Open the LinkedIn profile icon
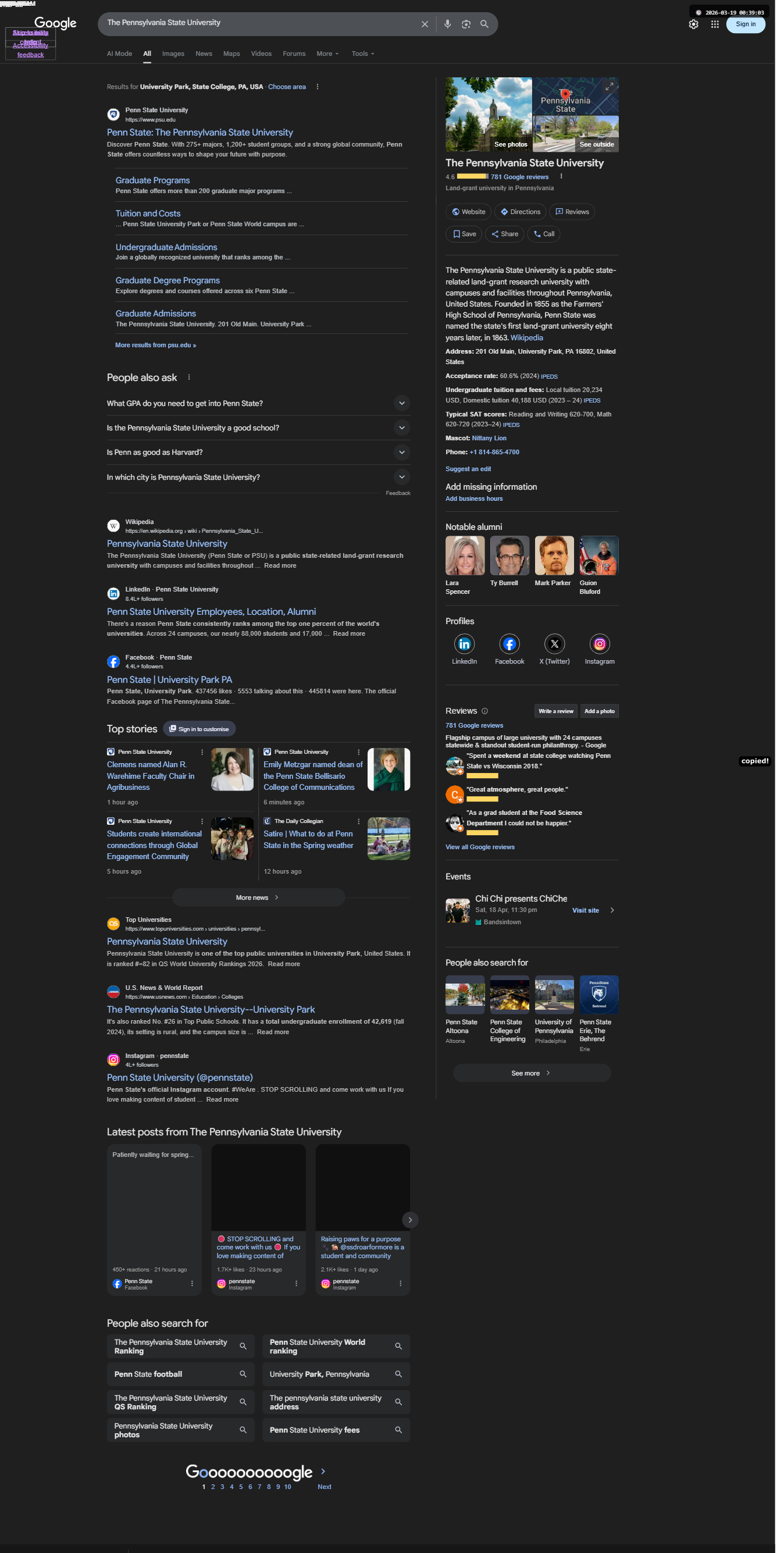 (465, 644)
